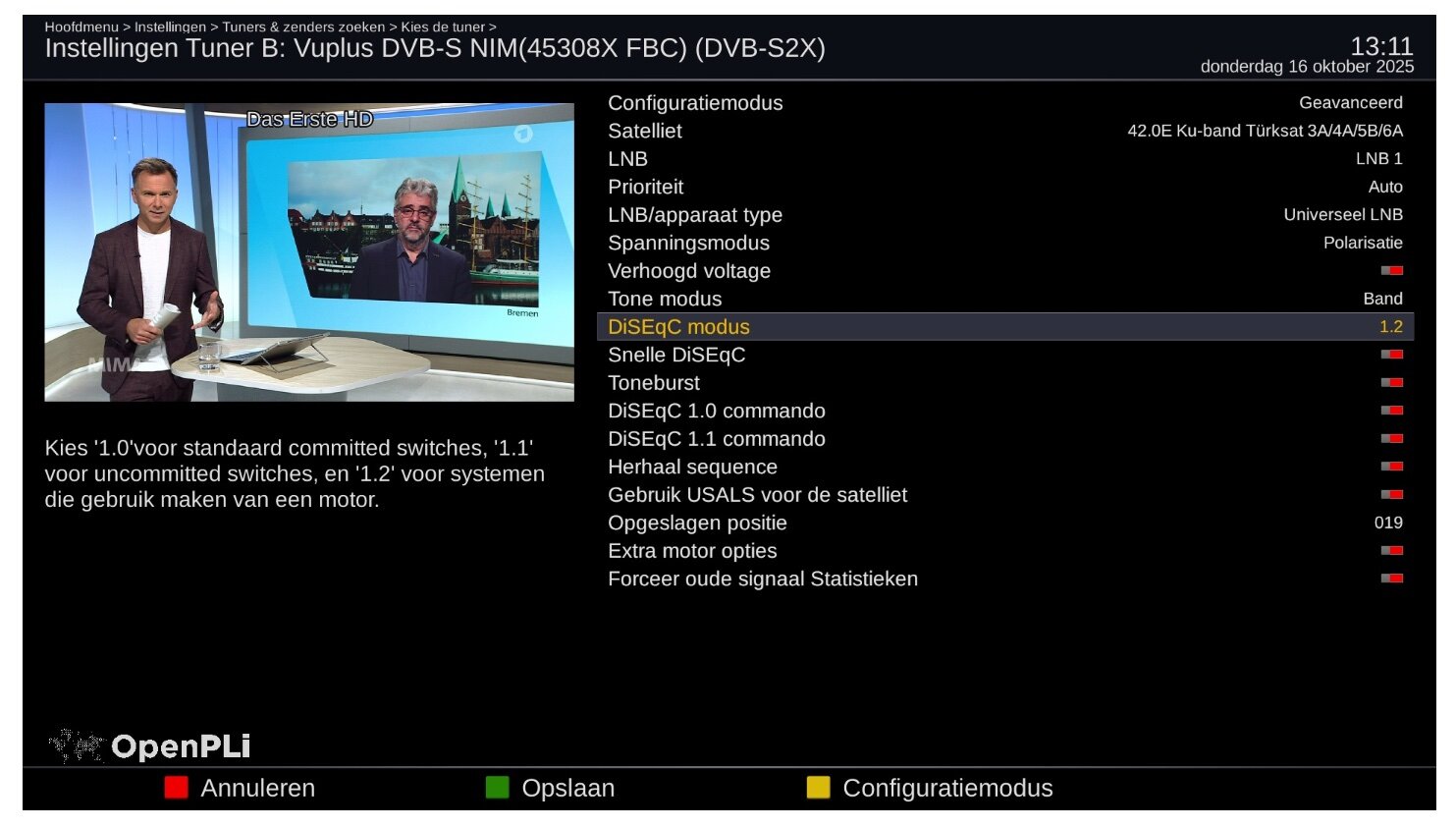
Task: Toggle the Verhoogd voltage switch
Action: (1392, 271)
